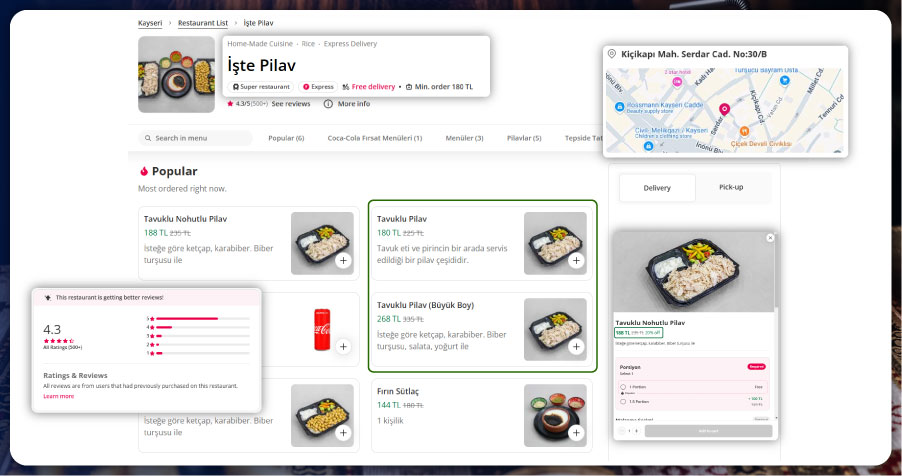
Task: Close the Tavuklu Nohutlu Pilav popup
Action: click(770, 238)
